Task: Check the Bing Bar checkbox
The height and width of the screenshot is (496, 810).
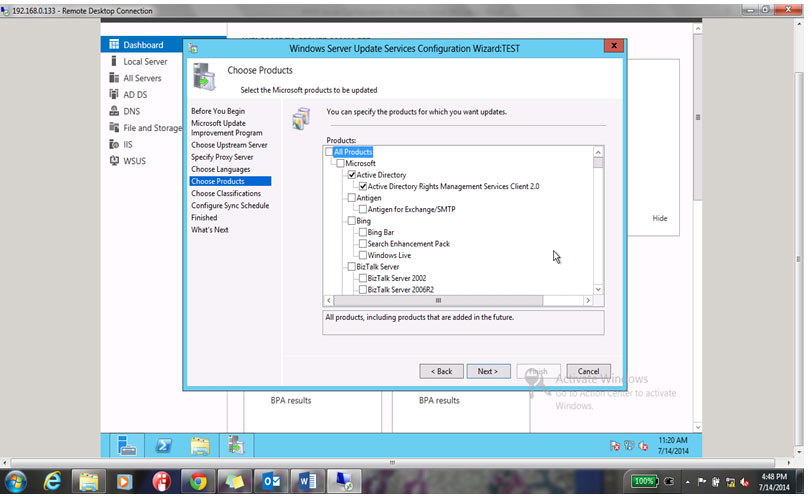Action: pos(363,232)
